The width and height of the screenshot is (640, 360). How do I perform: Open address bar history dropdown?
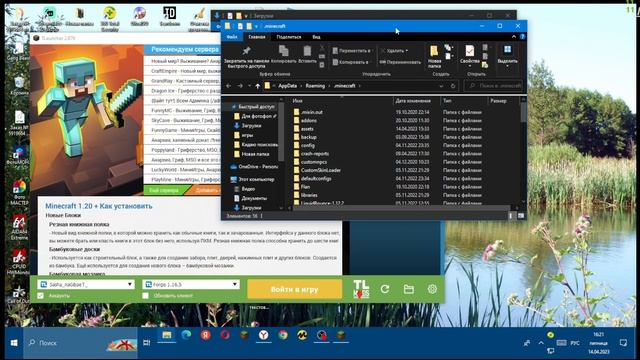point(441,86)
